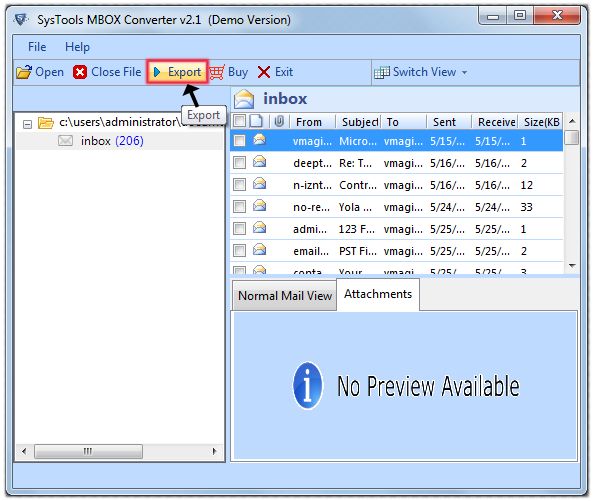Click envelope icon of Micro... email

coord(259,140)
